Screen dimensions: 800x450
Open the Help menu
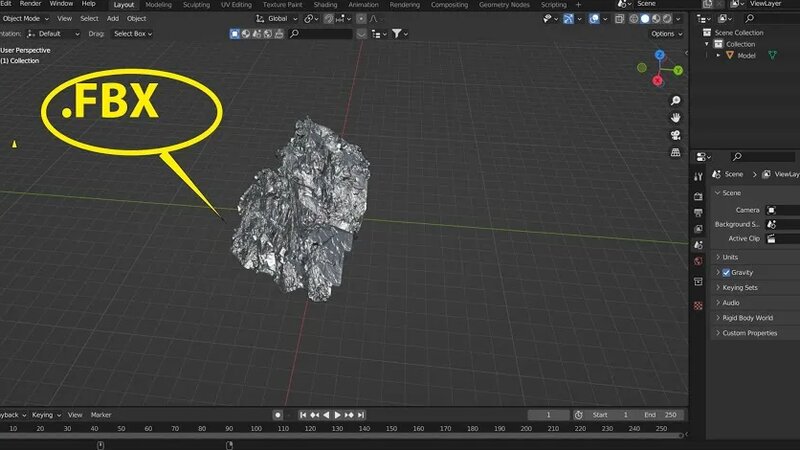click(88, 4)
